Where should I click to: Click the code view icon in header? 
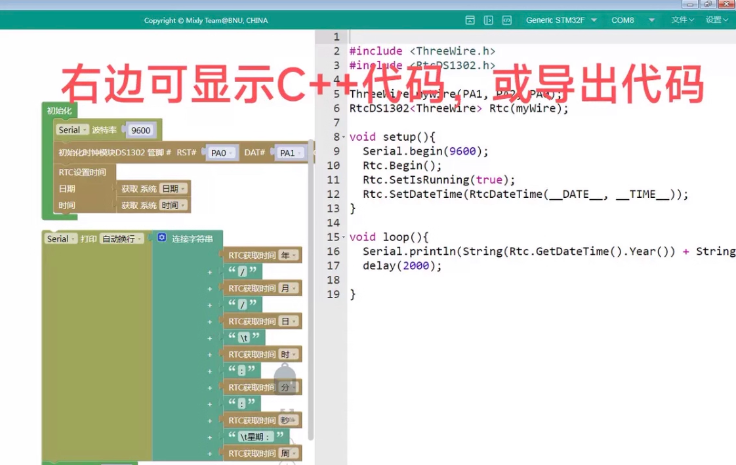click(x=506, y=20)
